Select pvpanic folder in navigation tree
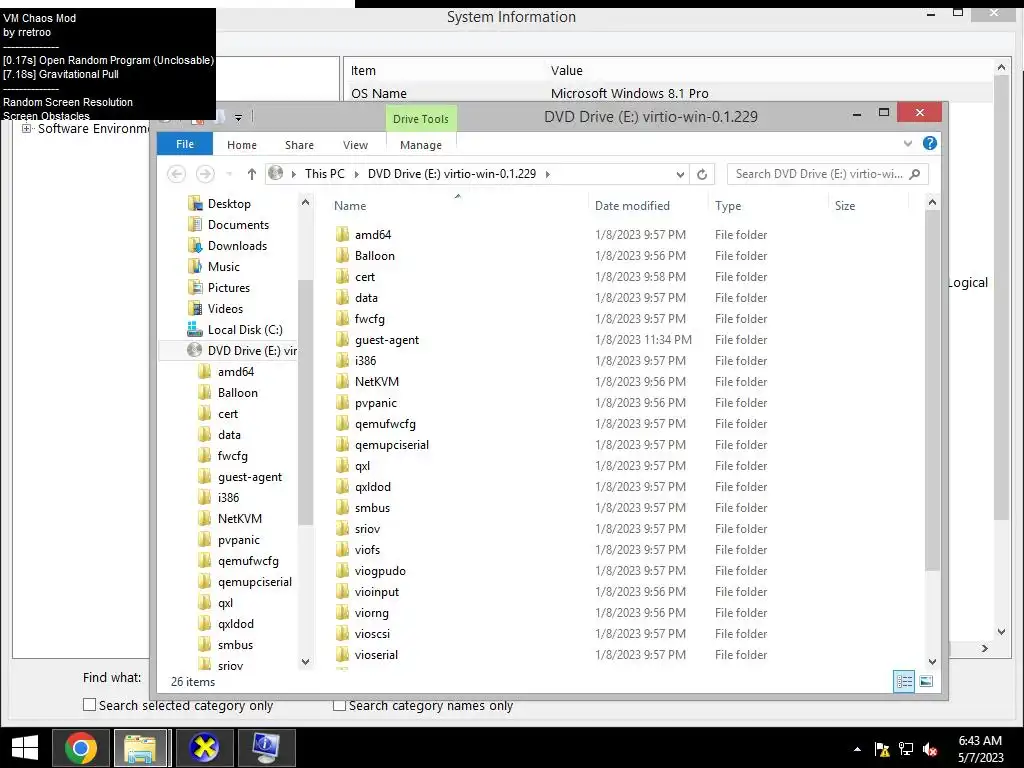Screen dimensions: 1024x768 (229, 540)
